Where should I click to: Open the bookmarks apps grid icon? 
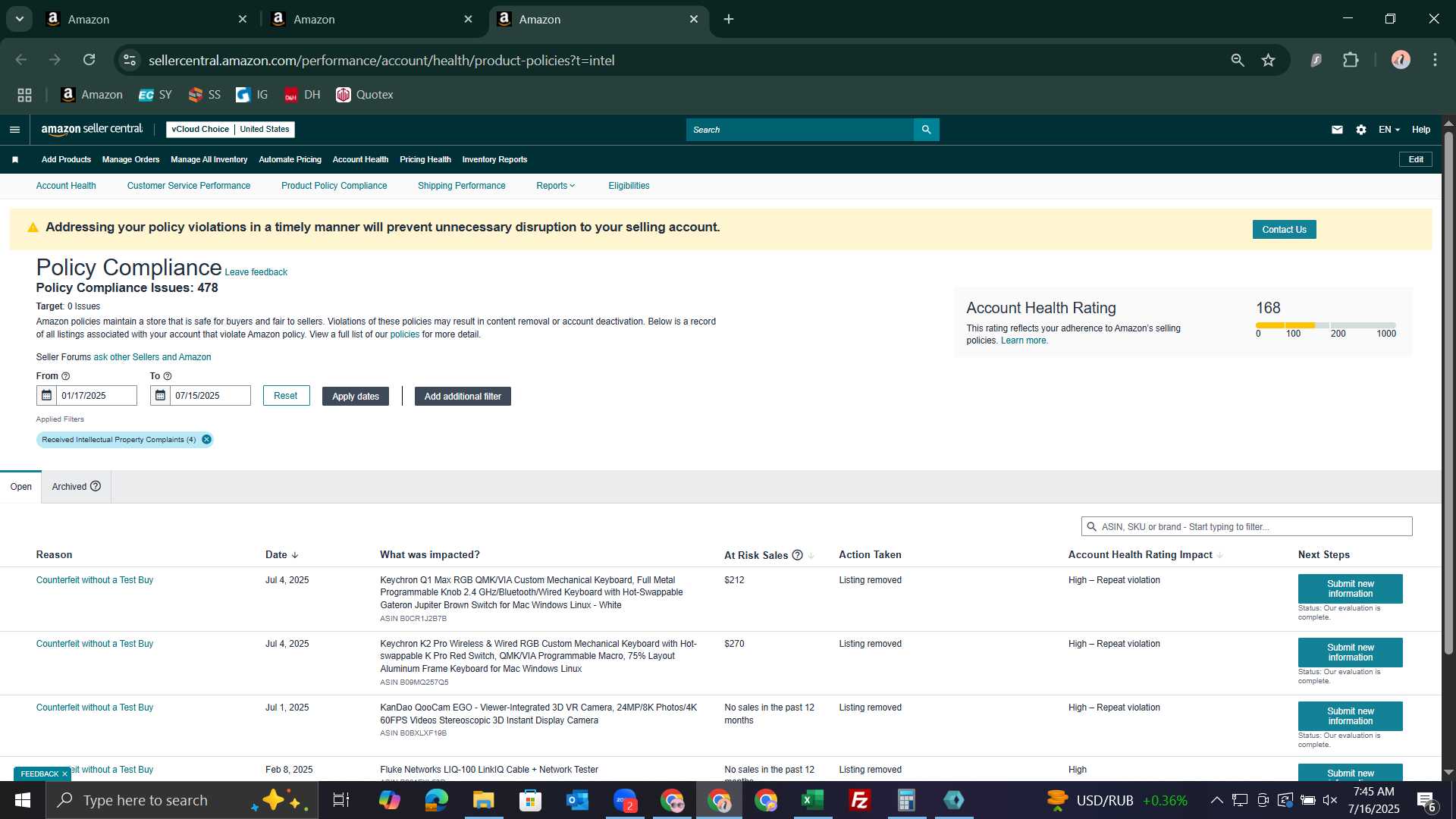pos(24,95)
